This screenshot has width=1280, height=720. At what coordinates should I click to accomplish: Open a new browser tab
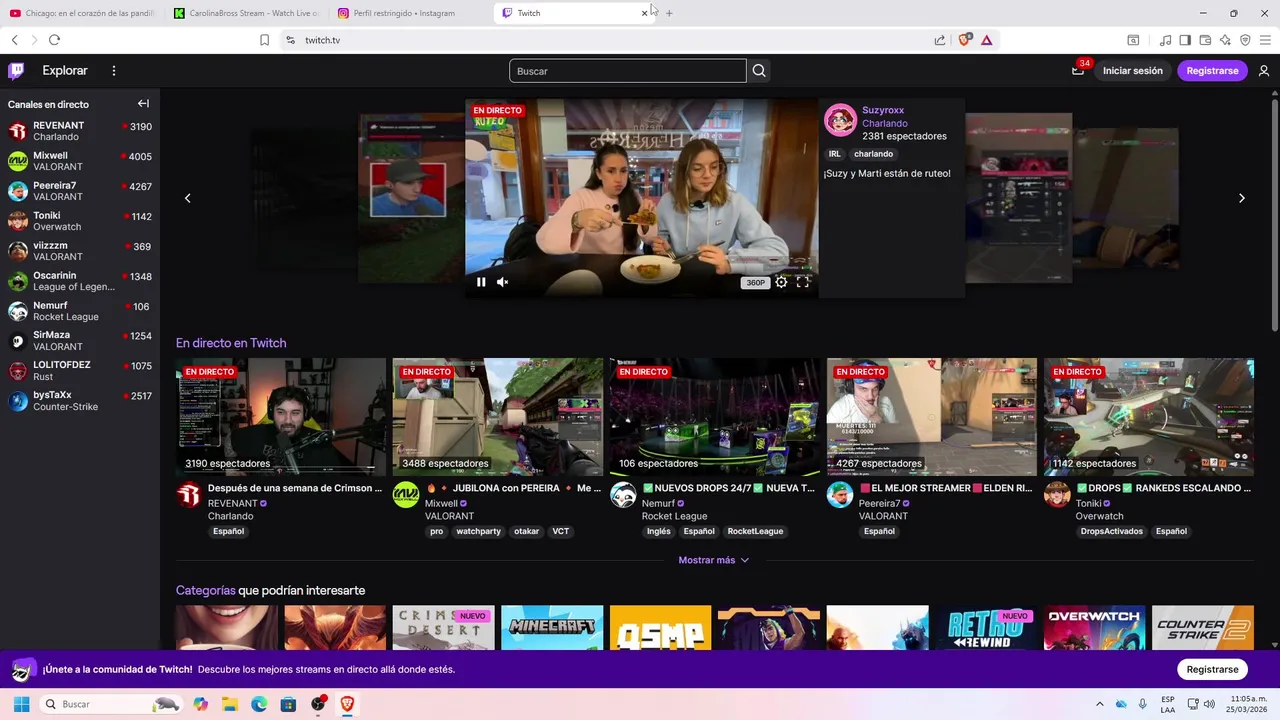pos(669,13)
